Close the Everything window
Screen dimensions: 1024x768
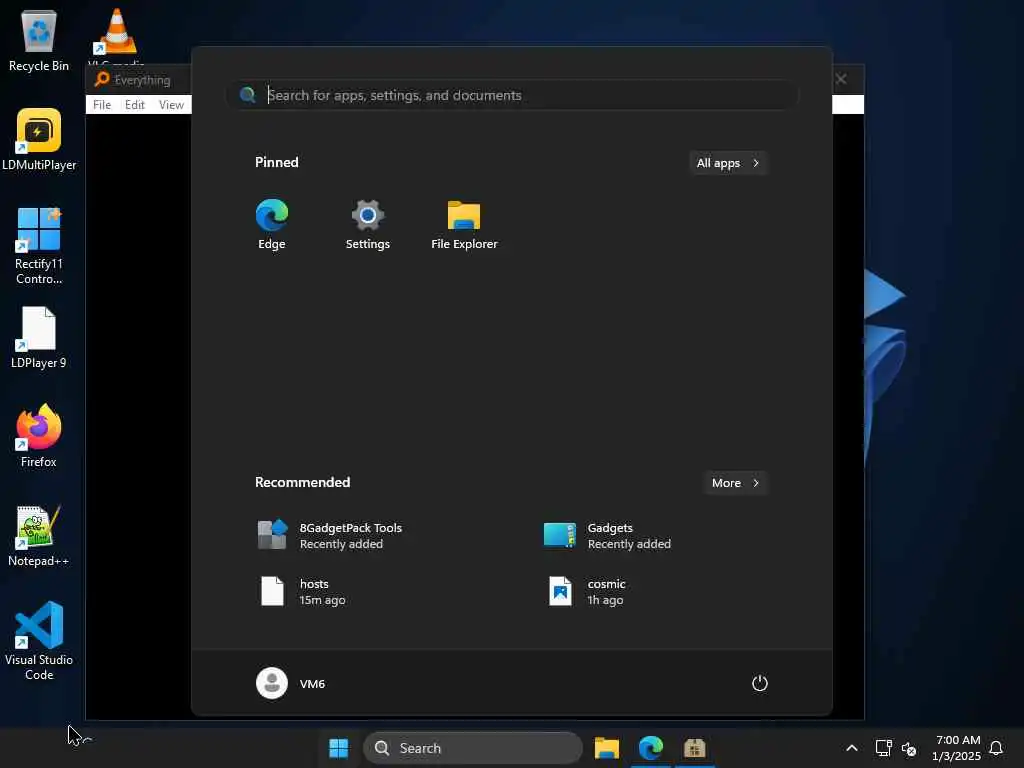click(x=841, y=79)
